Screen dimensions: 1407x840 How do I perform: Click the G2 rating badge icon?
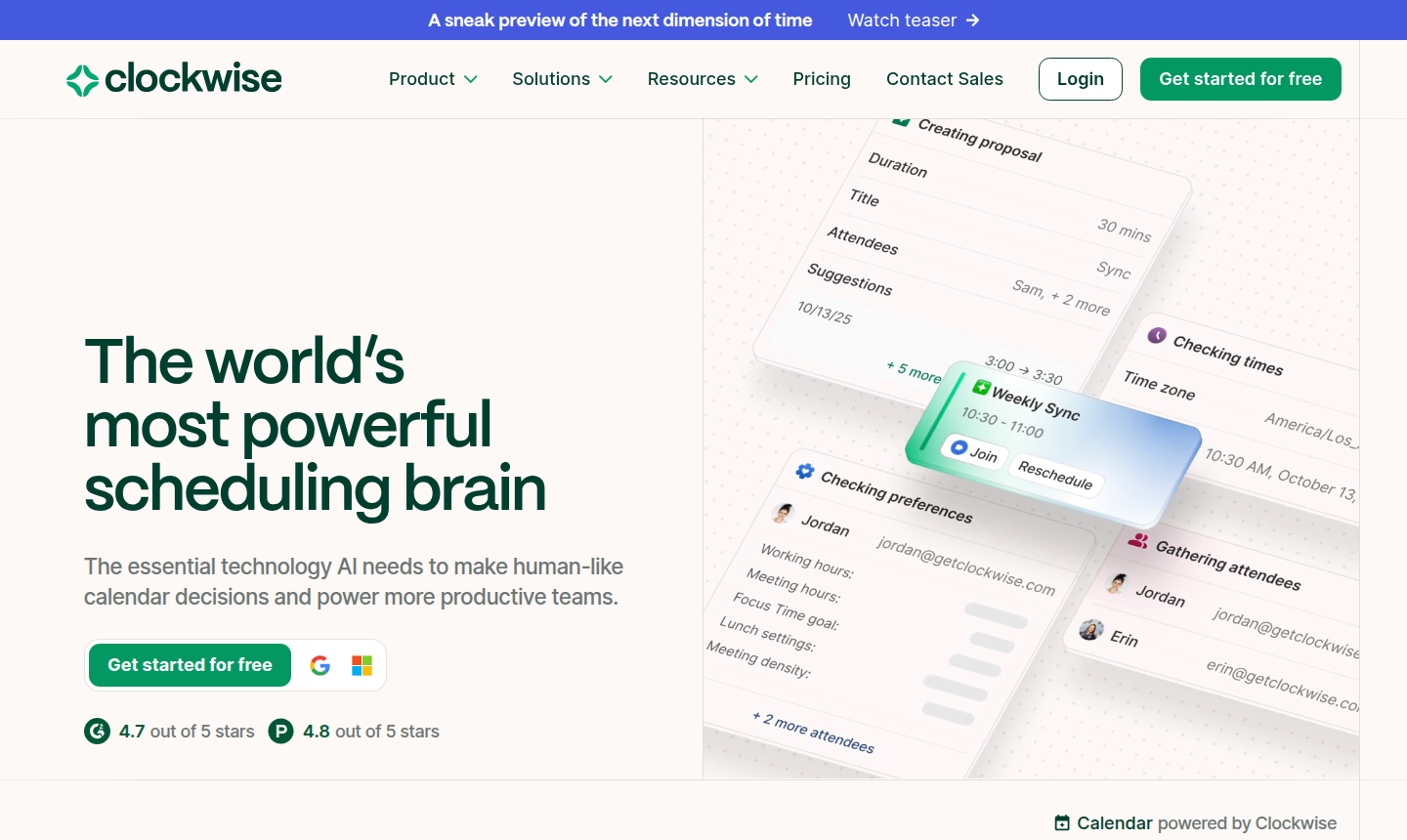point(97,732)
